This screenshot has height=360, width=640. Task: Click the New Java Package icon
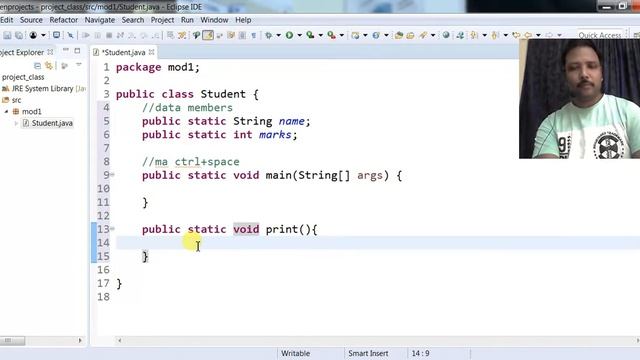pos(356,36)
